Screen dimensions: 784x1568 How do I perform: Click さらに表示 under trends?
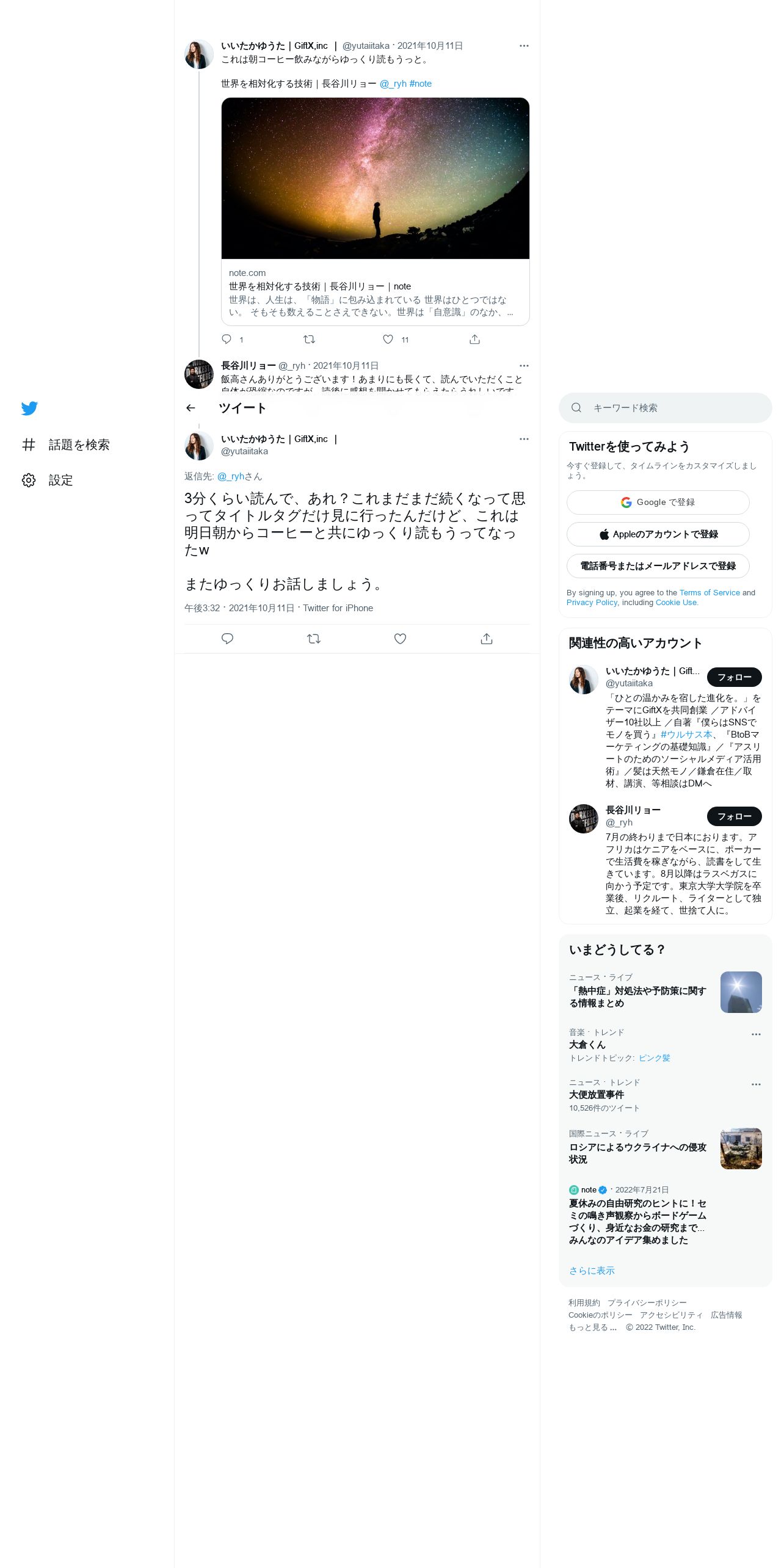tap(592, 1271)
